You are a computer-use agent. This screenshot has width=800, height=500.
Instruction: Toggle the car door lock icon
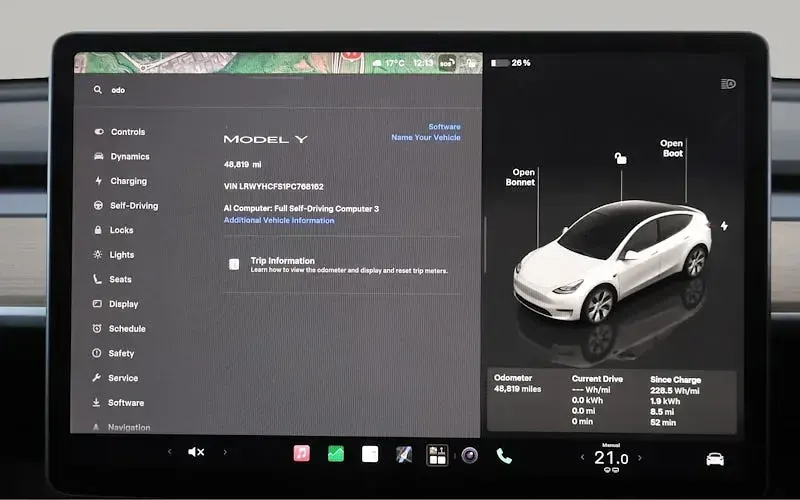620,159
